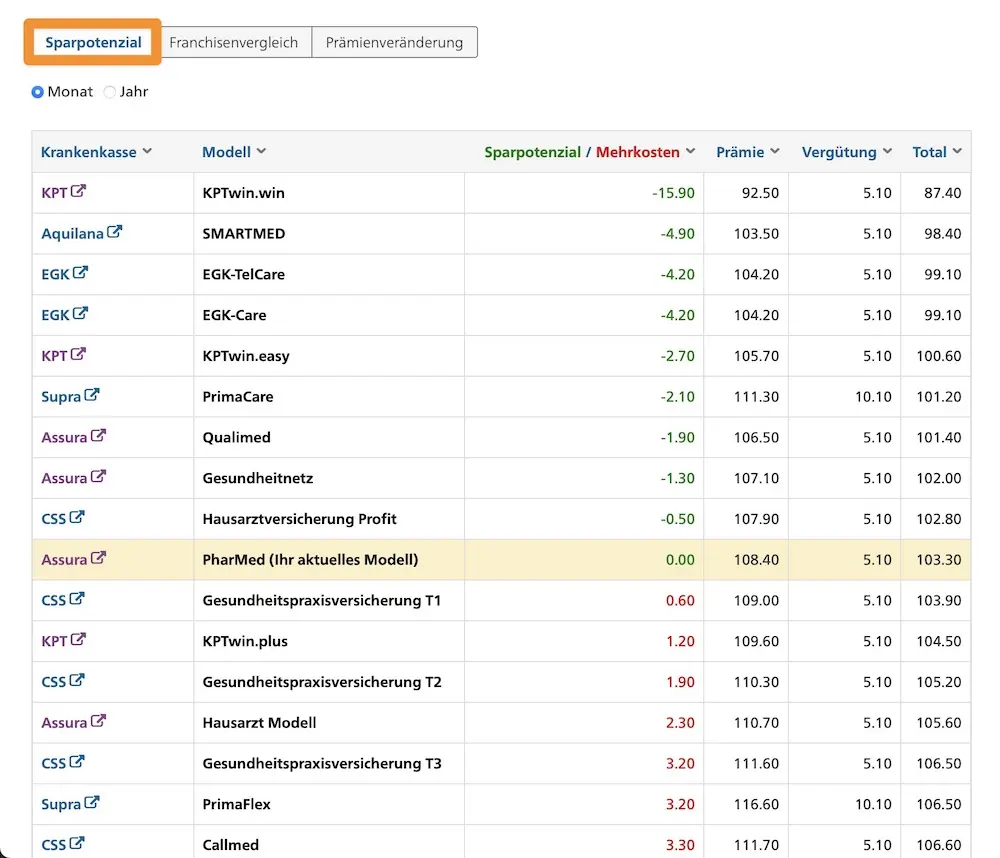
Task: Click the external link icon in the Hausarztversicherung Profit row
Action: click(x=77, y=518)
